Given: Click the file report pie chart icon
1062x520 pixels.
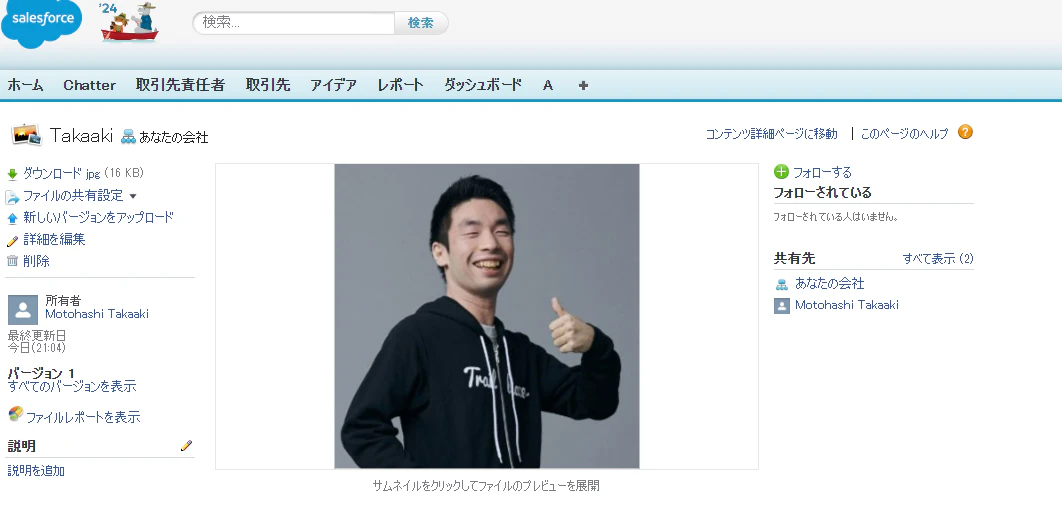Looking at the screenshot, I should coord(15,414).
